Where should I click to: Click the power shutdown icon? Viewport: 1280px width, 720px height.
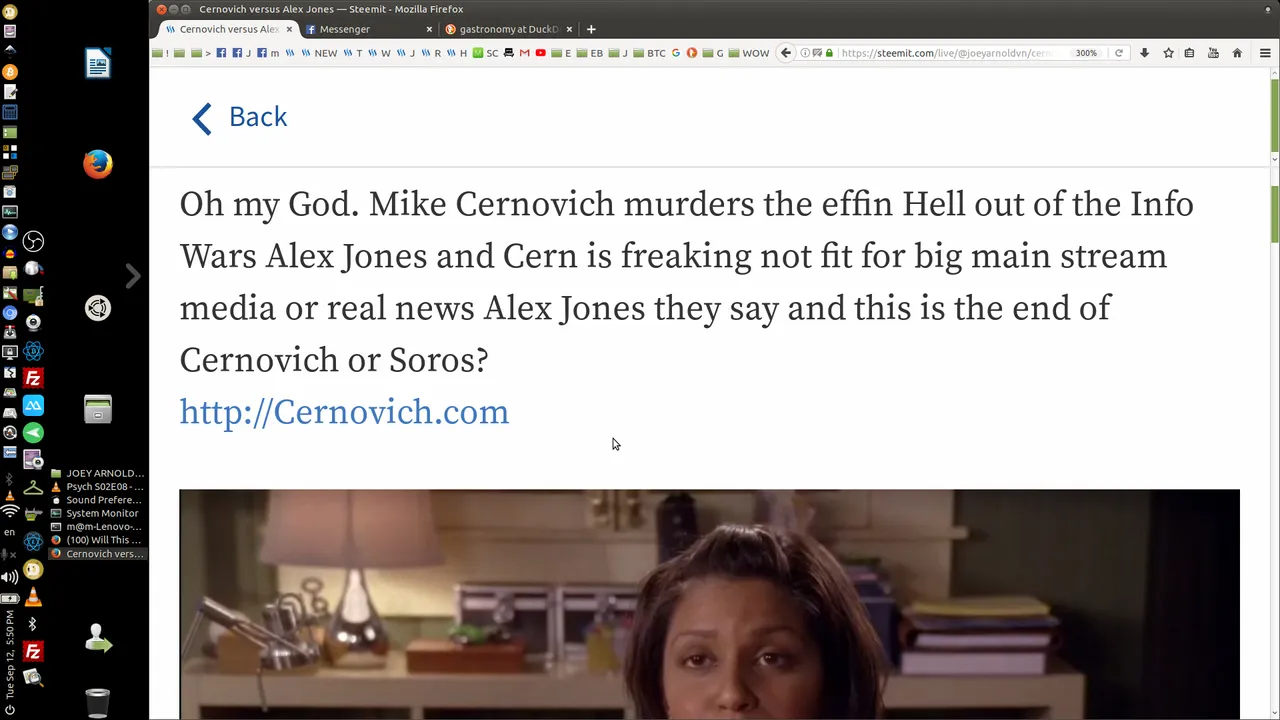[x=10, y=710]
